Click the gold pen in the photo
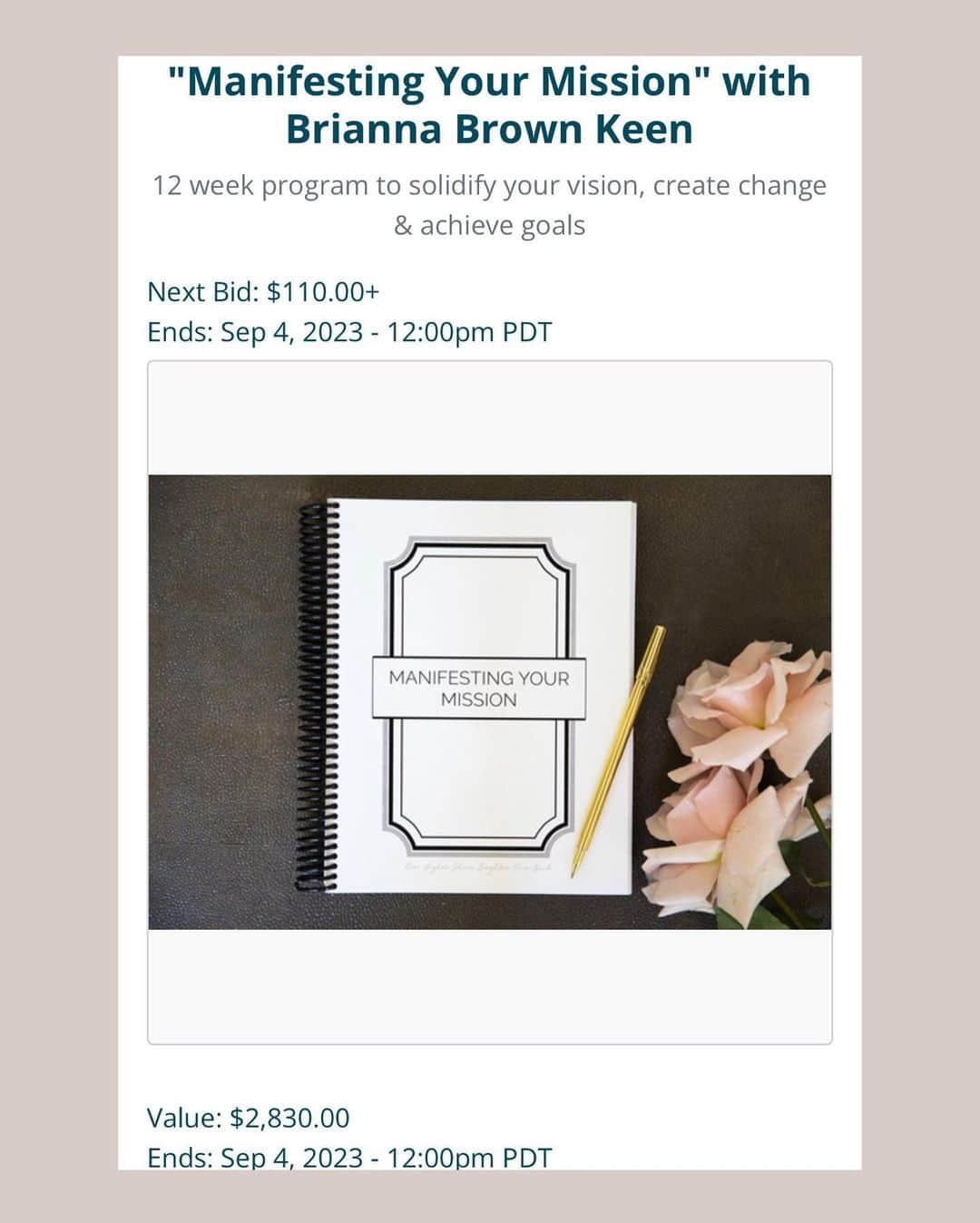 pos(618,749)
